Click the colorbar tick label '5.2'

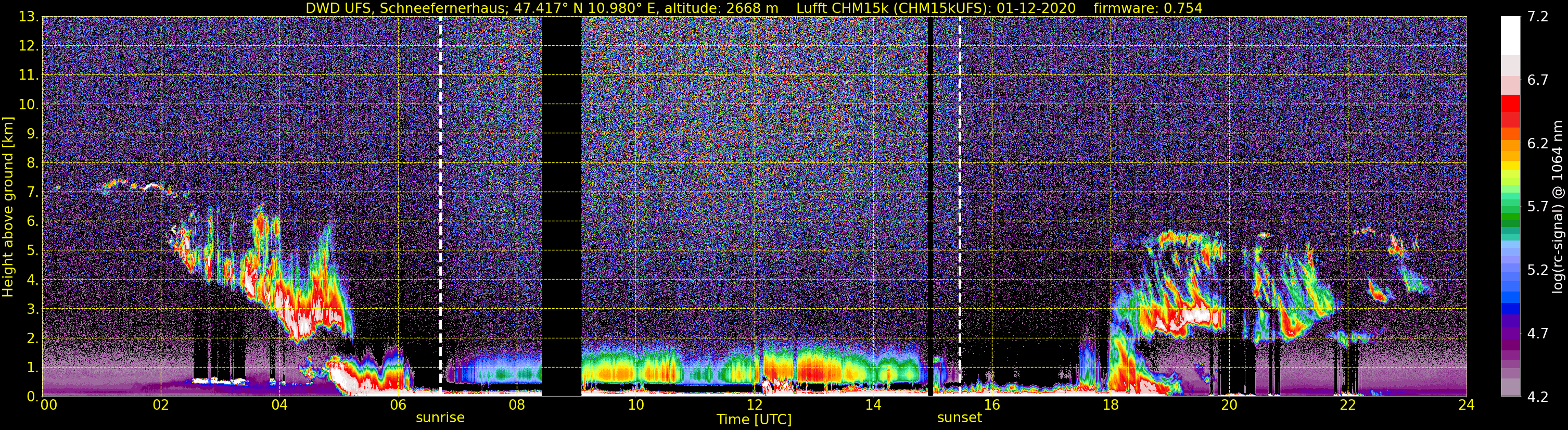pyautogui.click(x=1538, y=270)
